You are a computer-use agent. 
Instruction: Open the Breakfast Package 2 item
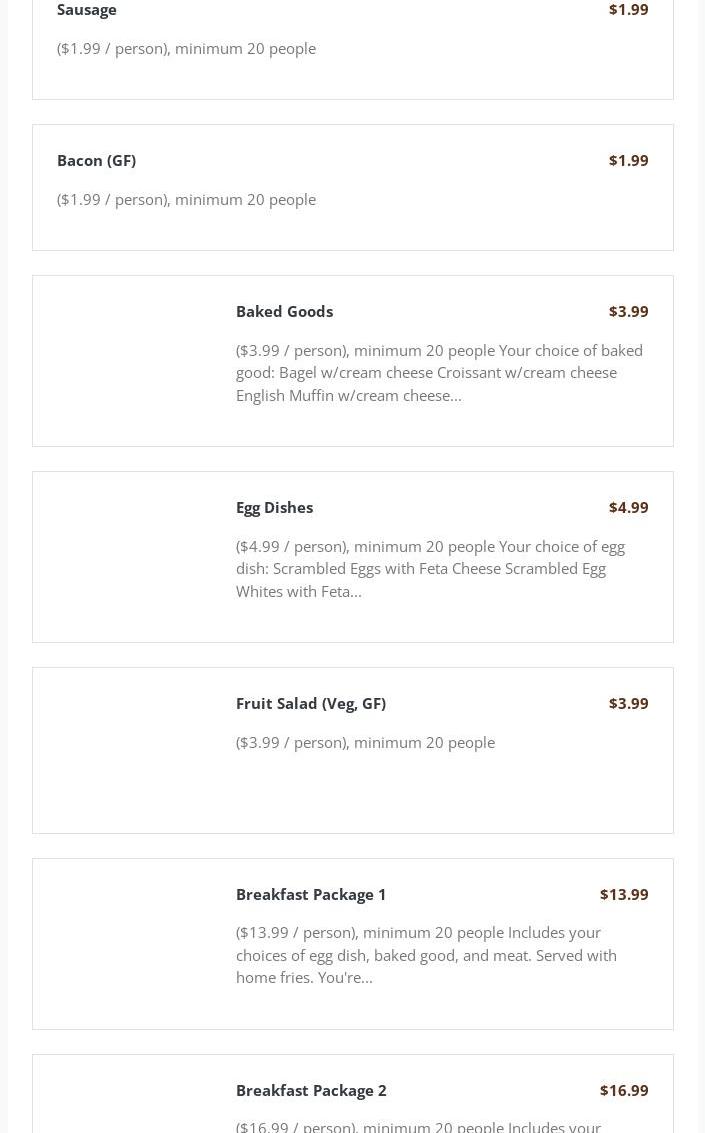tap(310, 1090)
